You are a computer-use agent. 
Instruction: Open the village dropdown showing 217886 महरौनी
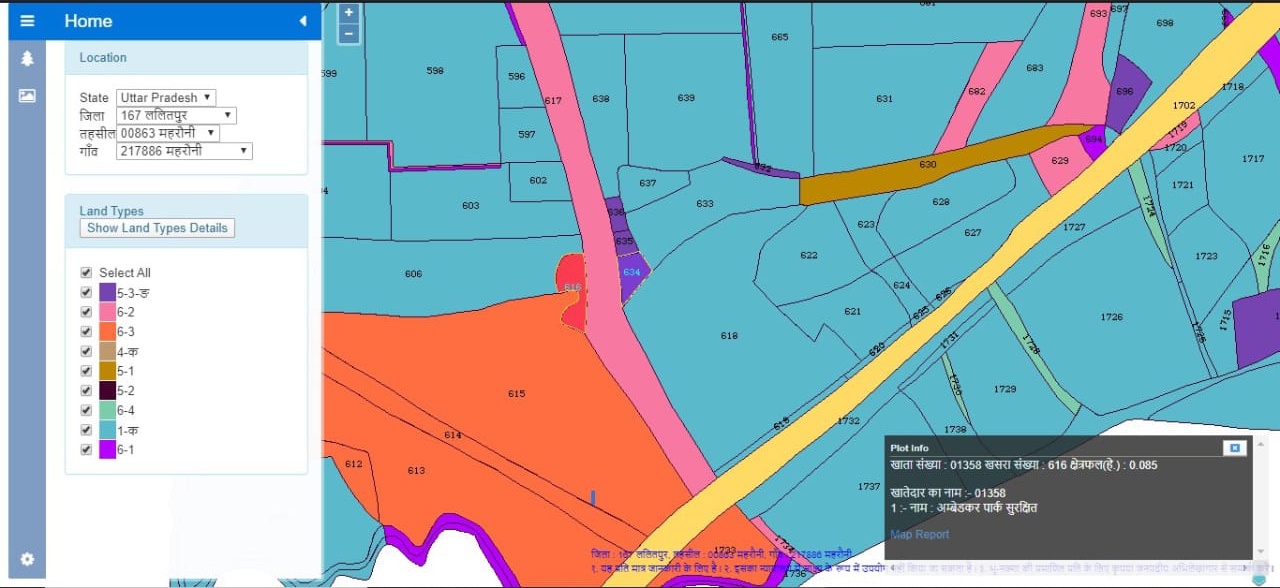point(184,151)
